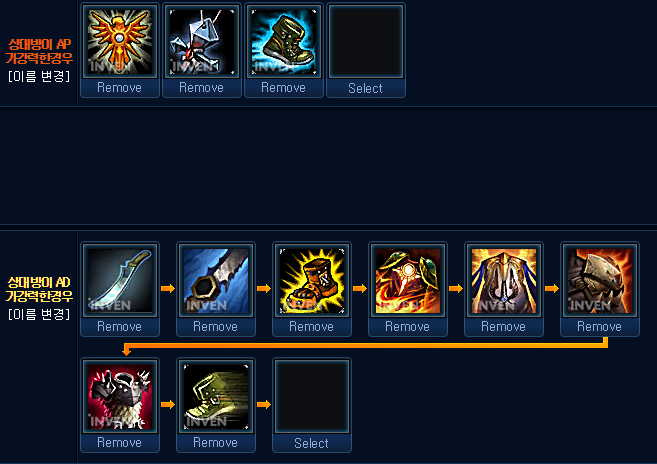This screenshot has height=464, width=657.
Task: Rename the AD build via [이름 변경]
Action: [39, 314]
